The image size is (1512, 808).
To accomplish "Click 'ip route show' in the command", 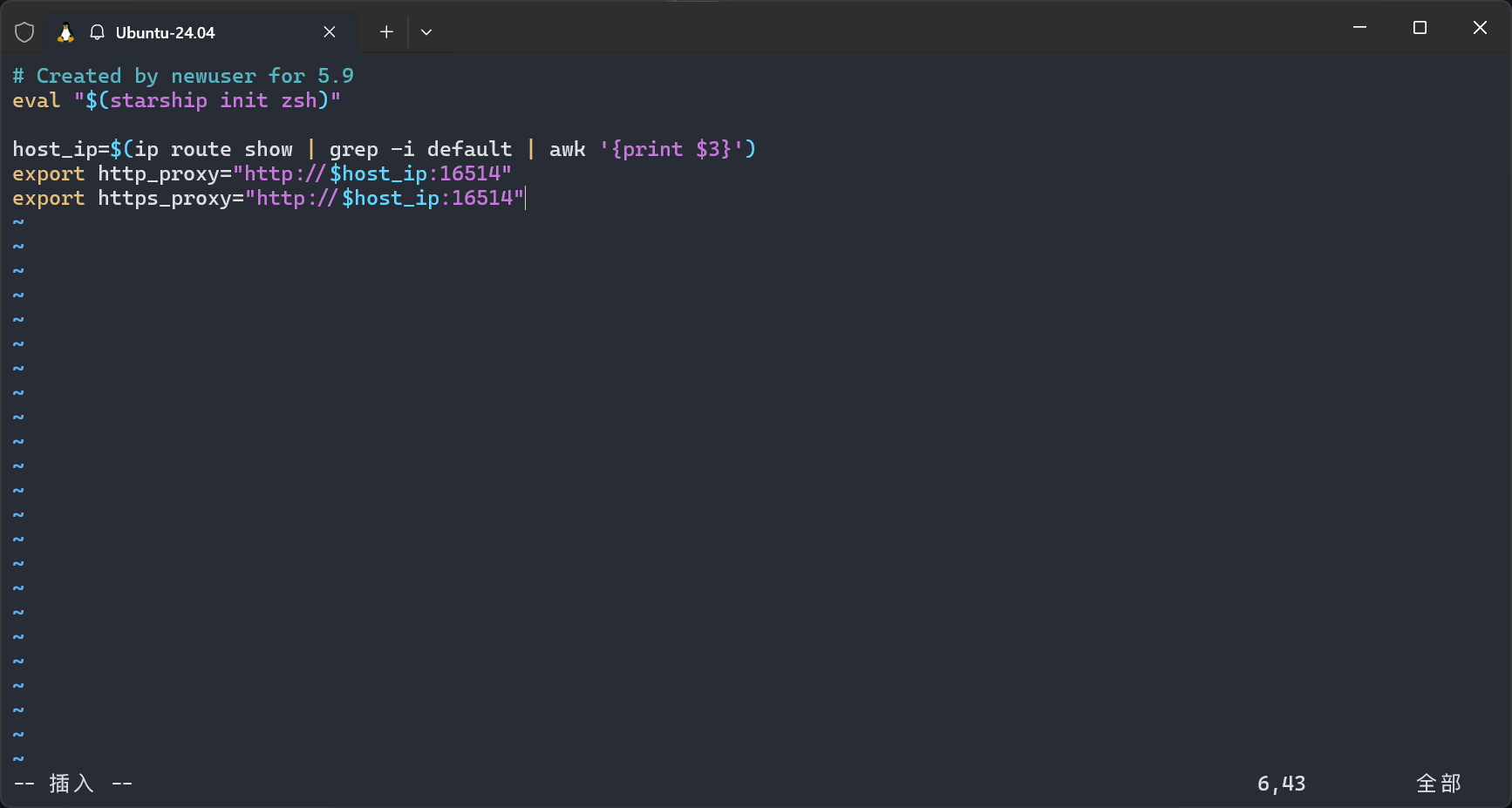I will pyautogui.click(x=214, y=149).
